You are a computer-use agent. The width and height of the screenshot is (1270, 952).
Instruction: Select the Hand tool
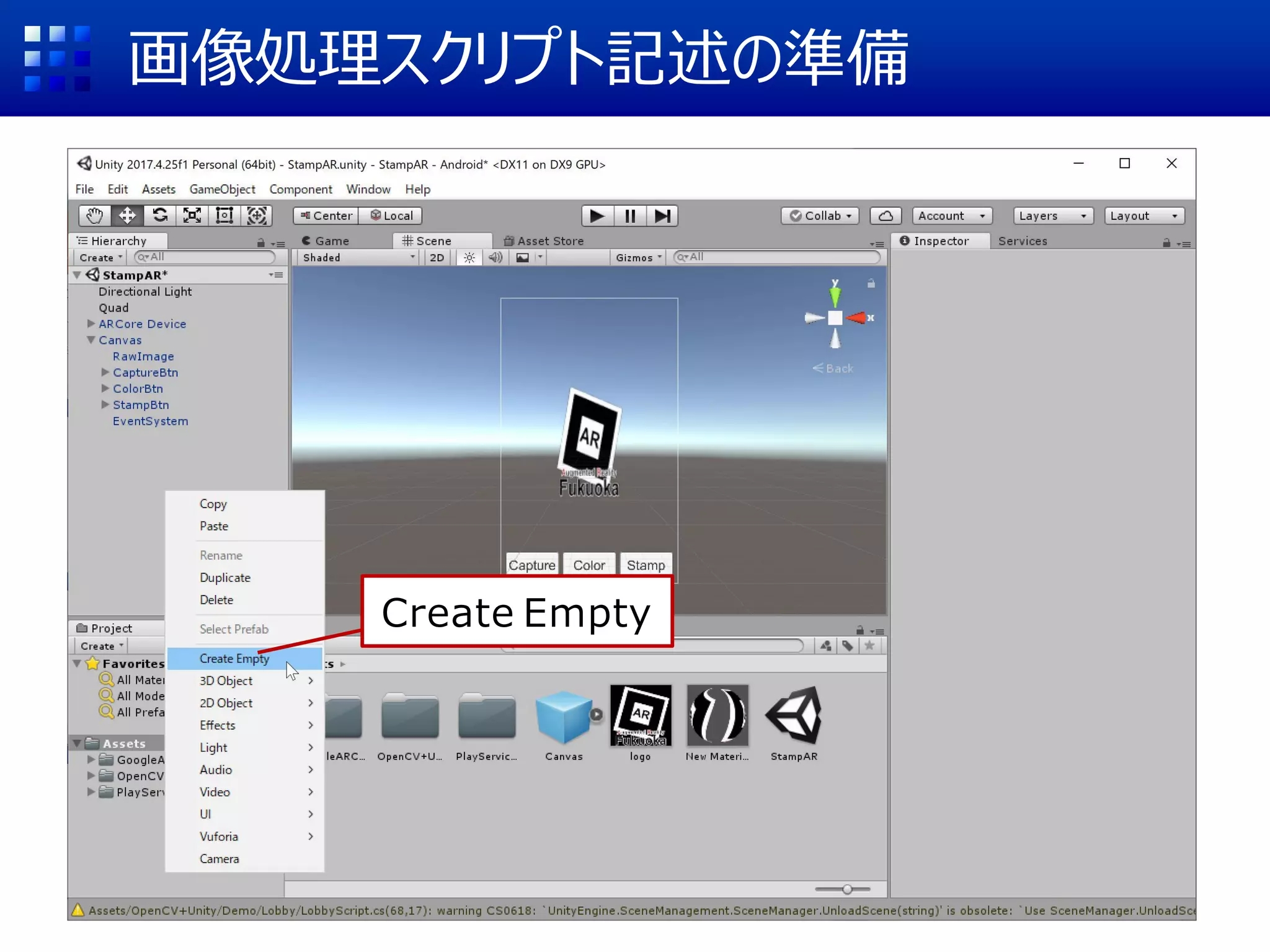(x=95, y=216)
